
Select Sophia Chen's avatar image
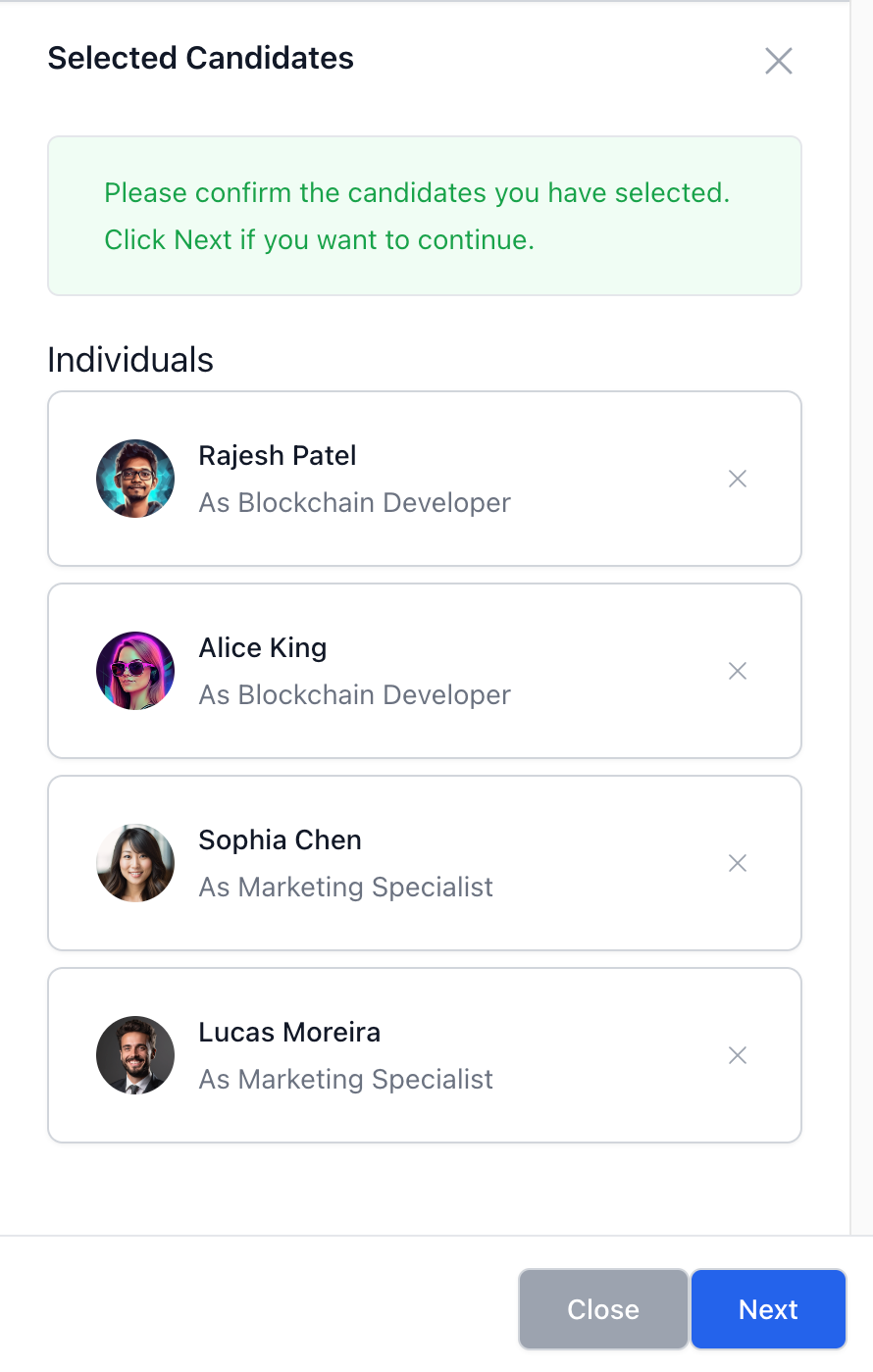tap(135, 863)
